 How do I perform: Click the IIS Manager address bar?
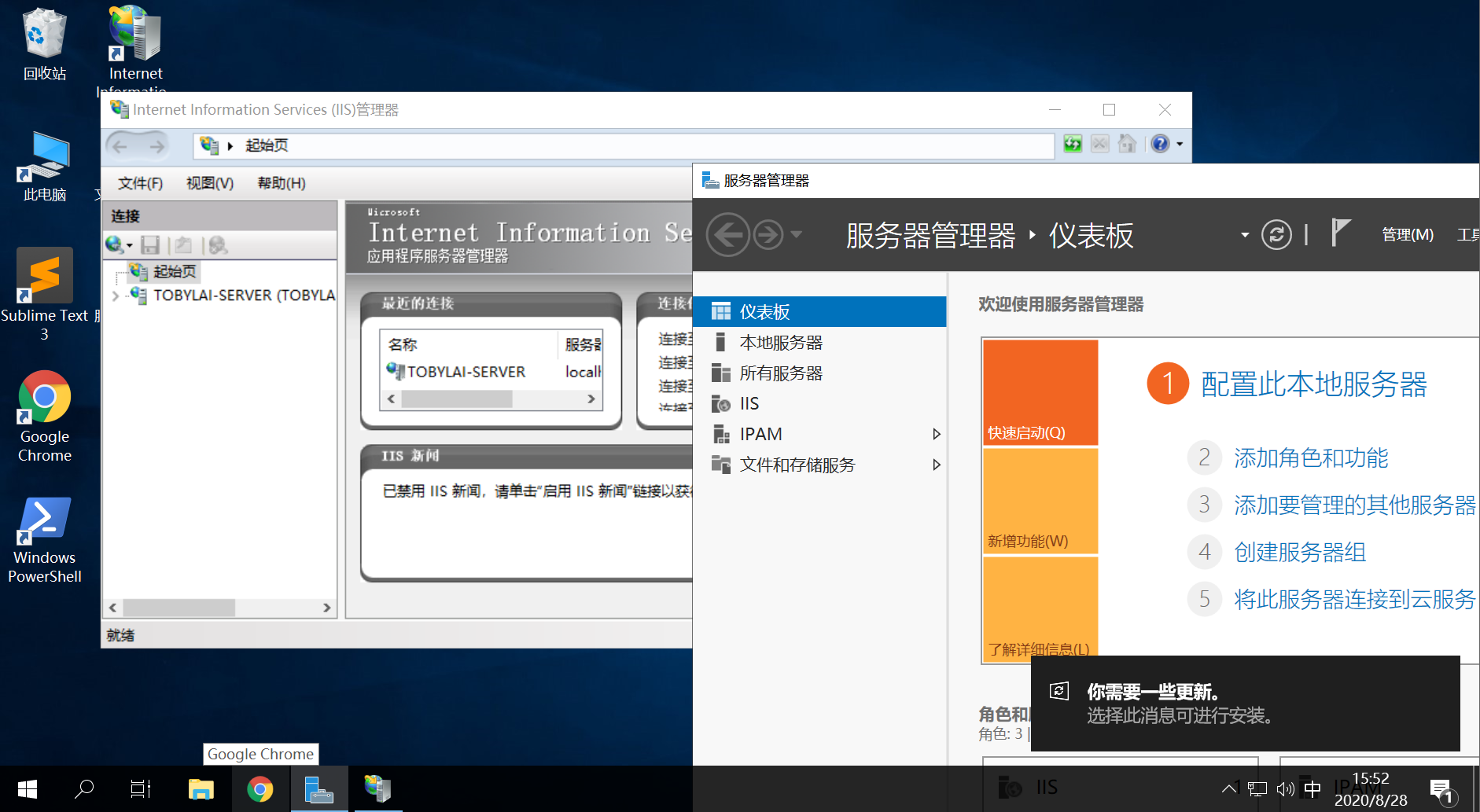coord(624,145)
